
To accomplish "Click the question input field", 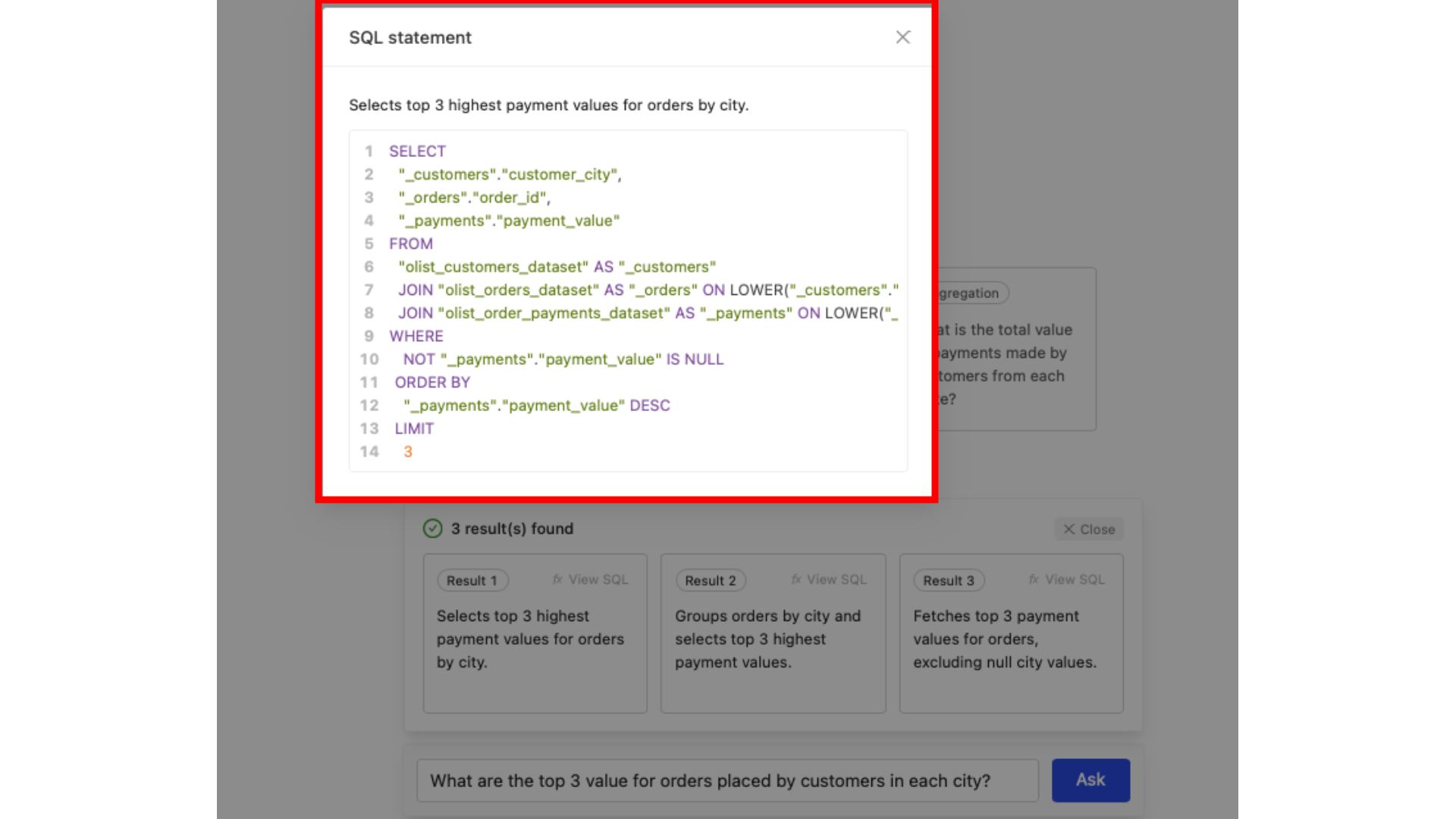I will coord(727,780).
